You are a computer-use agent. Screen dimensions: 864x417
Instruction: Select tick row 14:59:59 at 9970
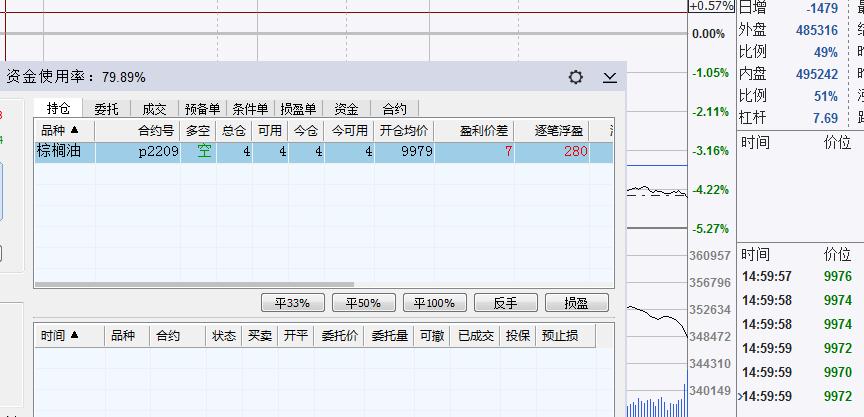797,372
